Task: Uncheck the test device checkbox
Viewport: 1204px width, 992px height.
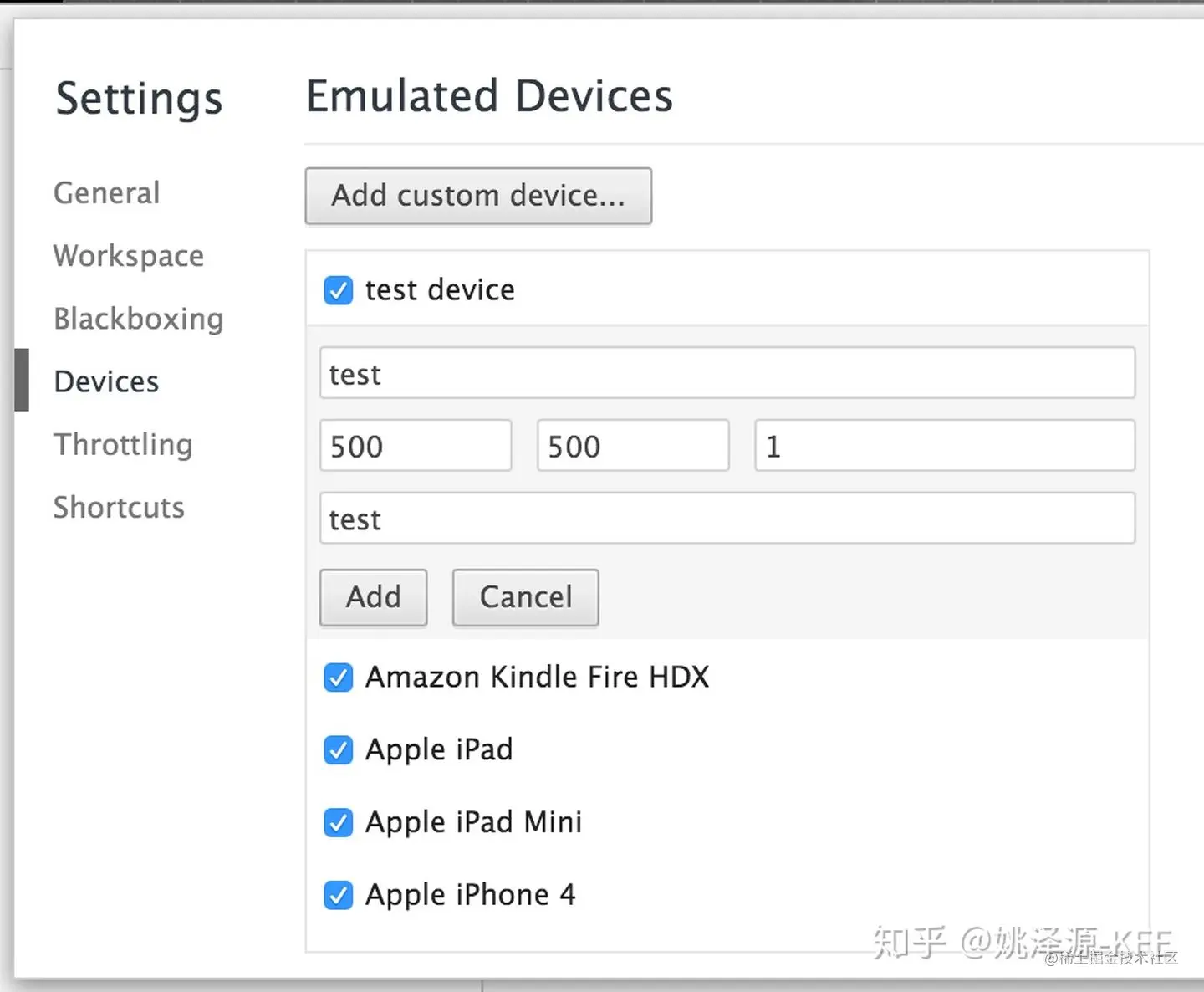Action: point(338,290)
